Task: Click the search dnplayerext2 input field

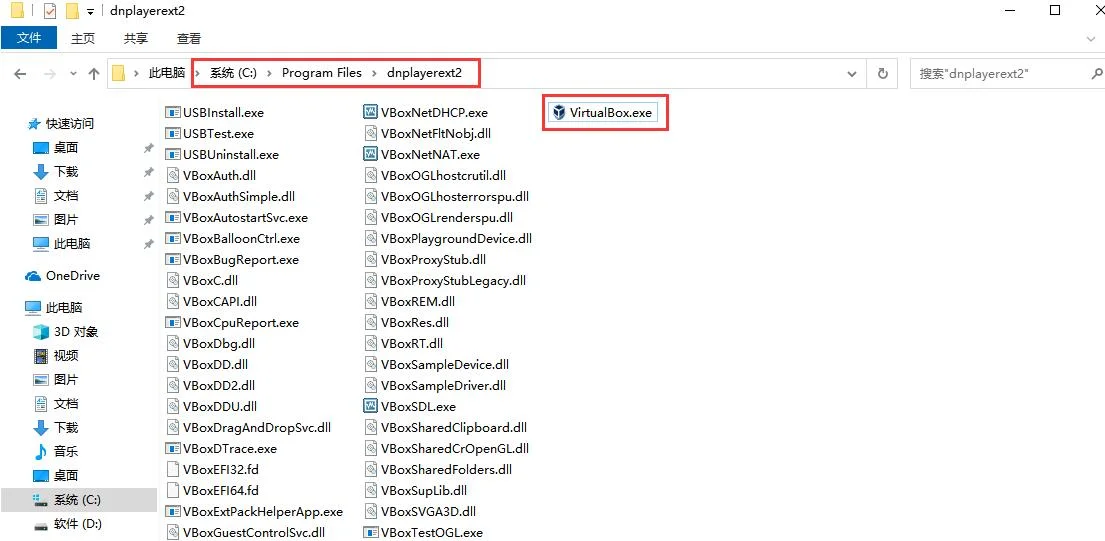Action: [x=1001, y=73]
